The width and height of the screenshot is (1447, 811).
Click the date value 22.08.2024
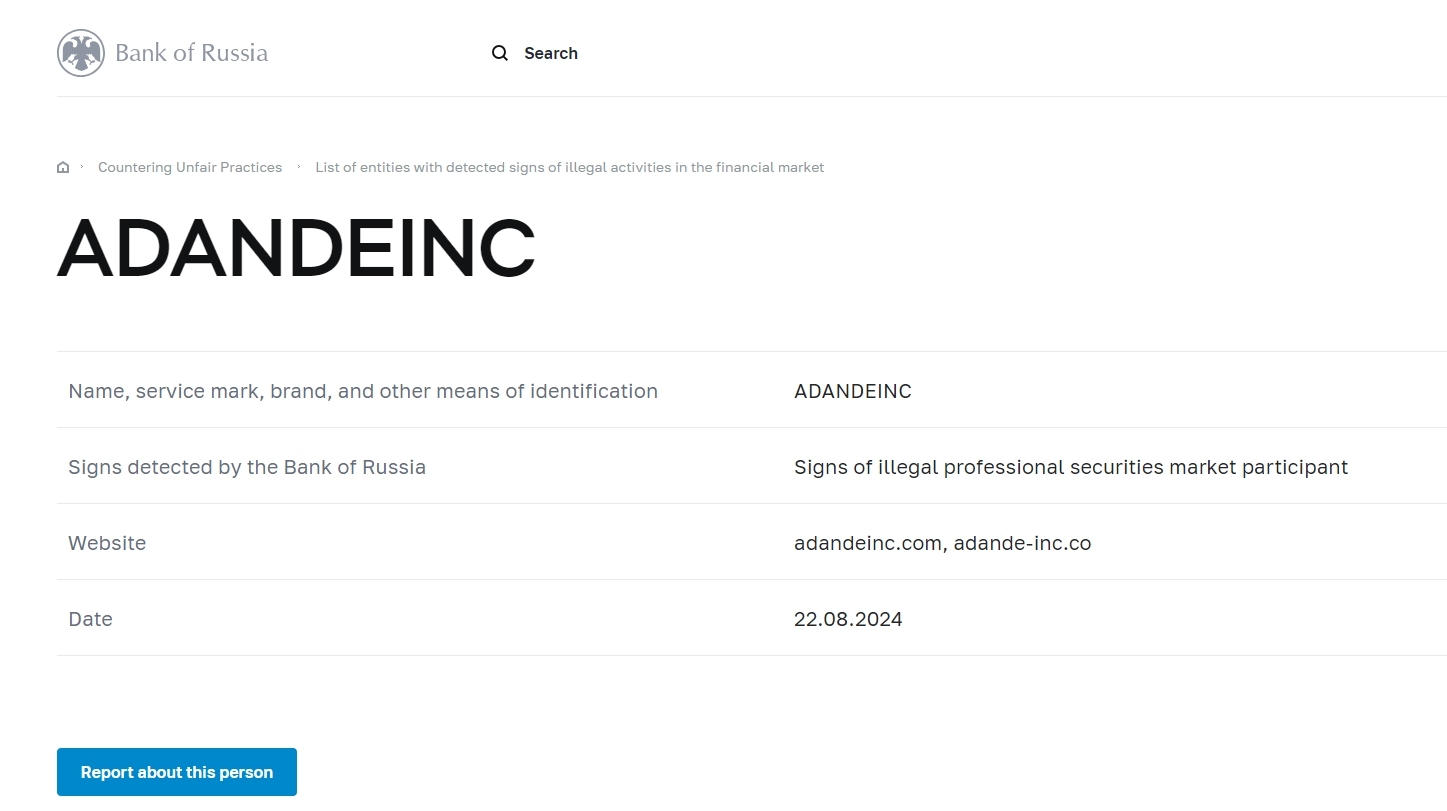848,619
